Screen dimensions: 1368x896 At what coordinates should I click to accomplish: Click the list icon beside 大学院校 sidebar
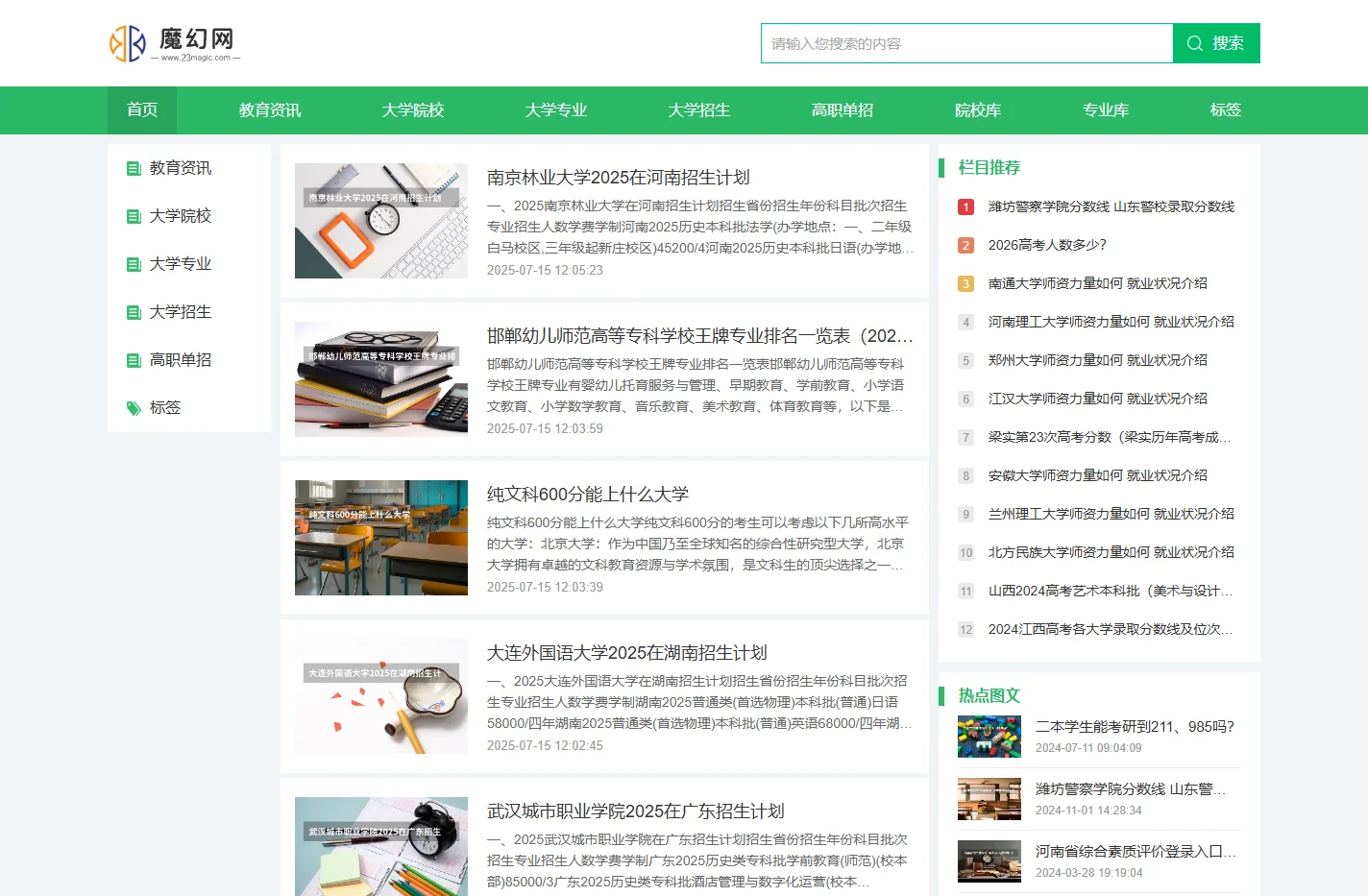pos(134,216)
